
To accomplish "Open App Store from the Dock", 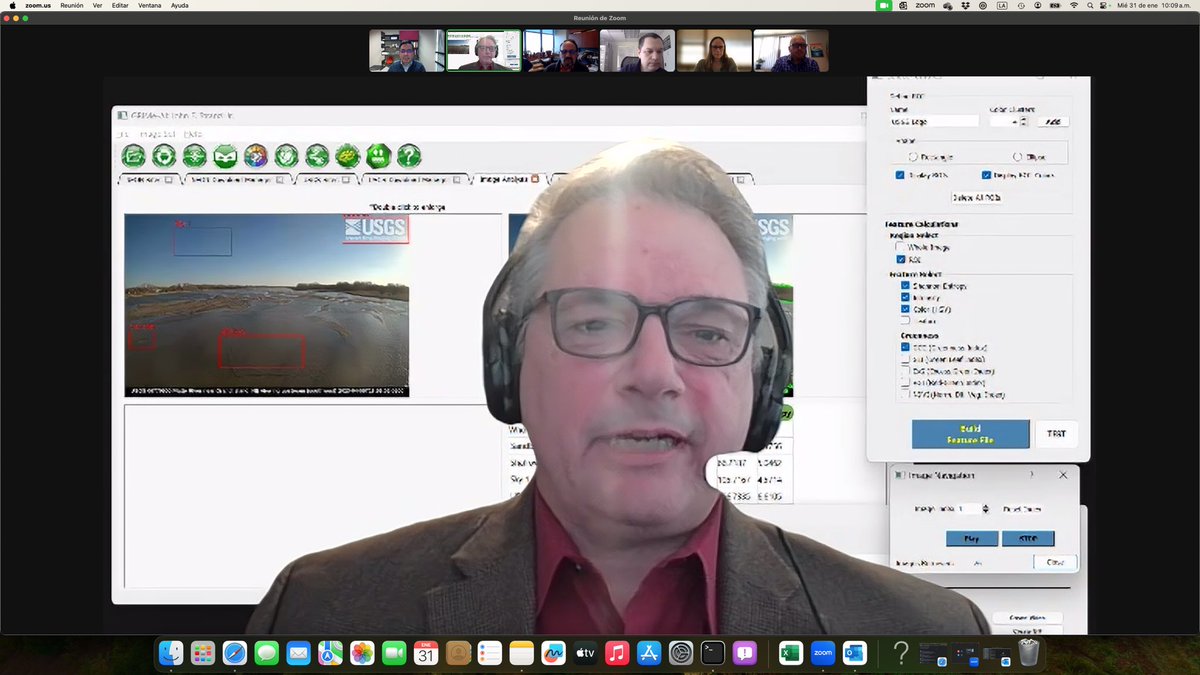I will tap(649, 653).
